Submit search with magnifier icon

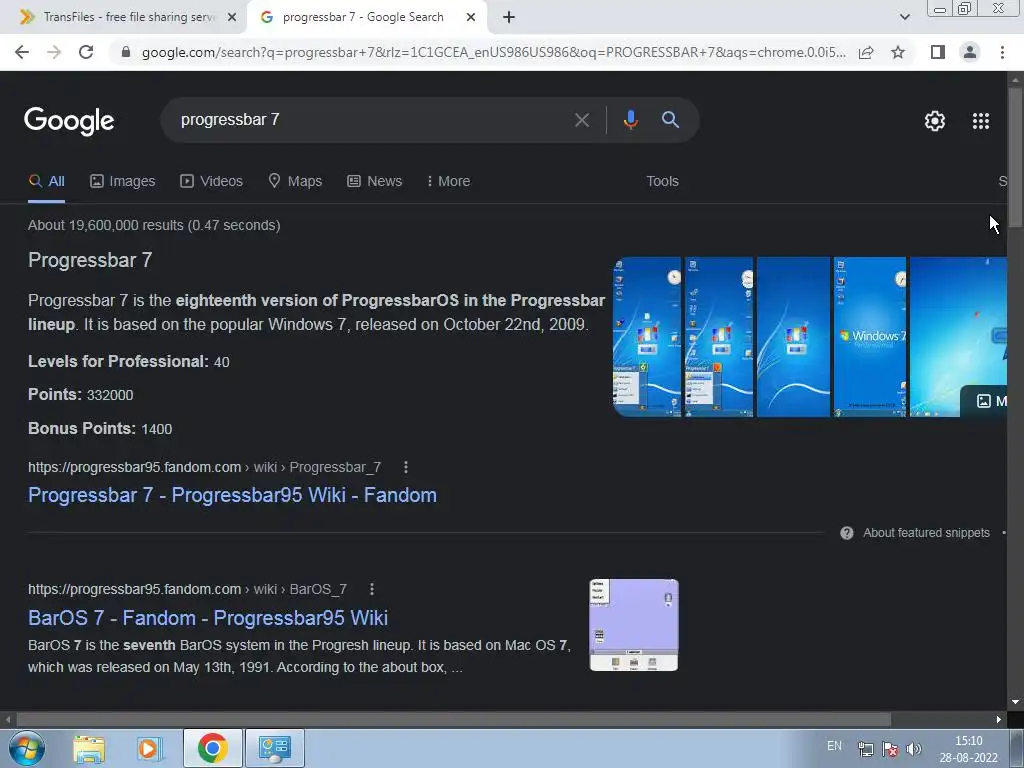click(670, 120)
